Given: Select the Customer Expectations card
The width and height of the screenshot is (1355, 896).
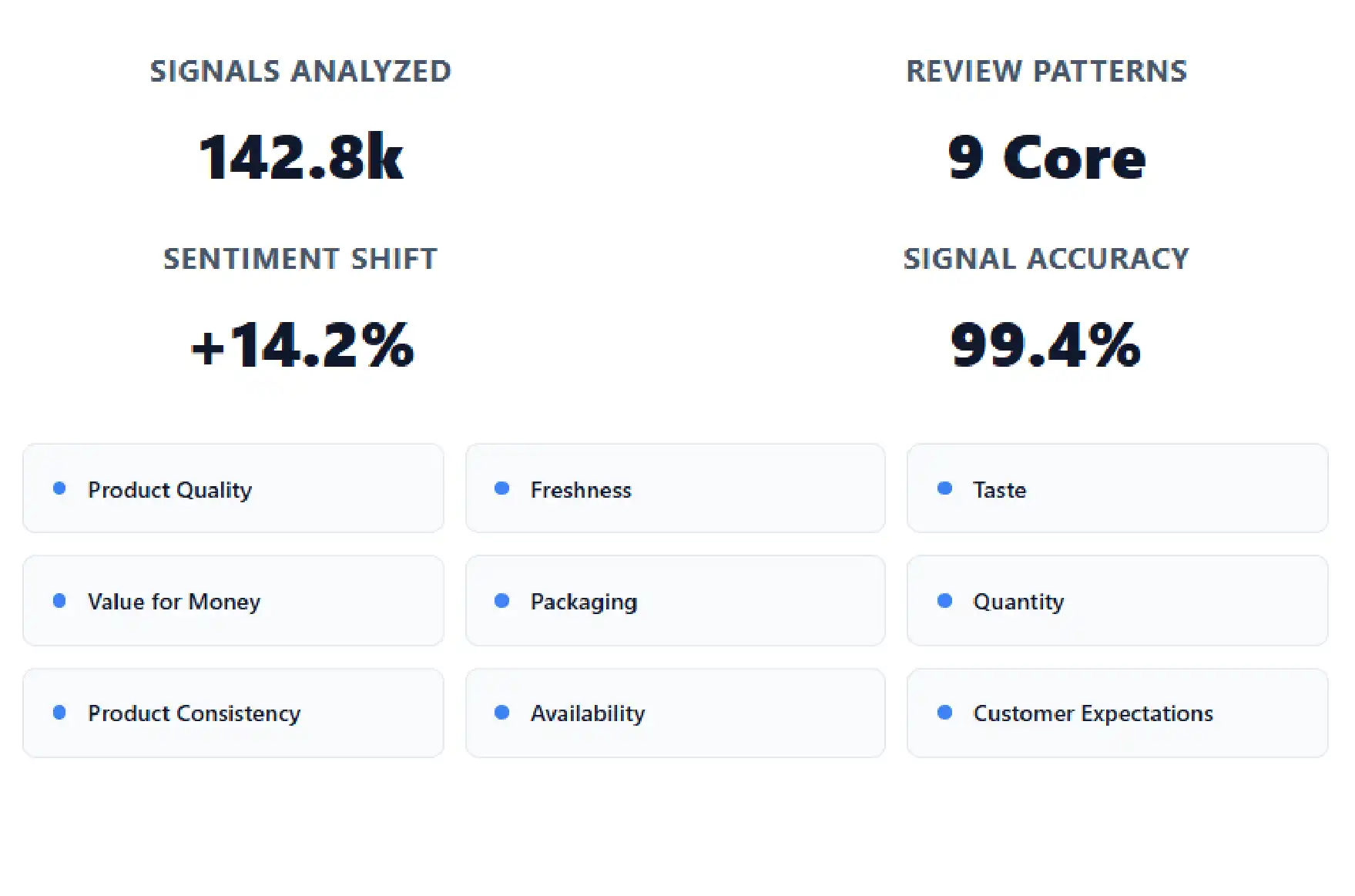Looking at the screenshot, I should pyautogui.click(x=1118, y=713).
